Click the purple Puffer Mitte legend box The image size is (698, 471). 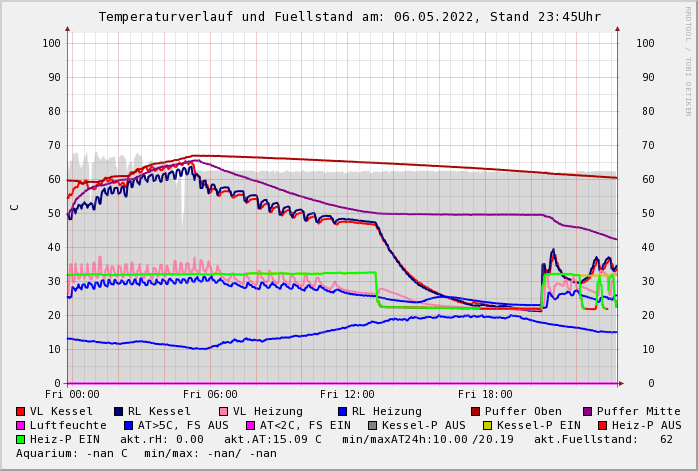tap(588, 411)
